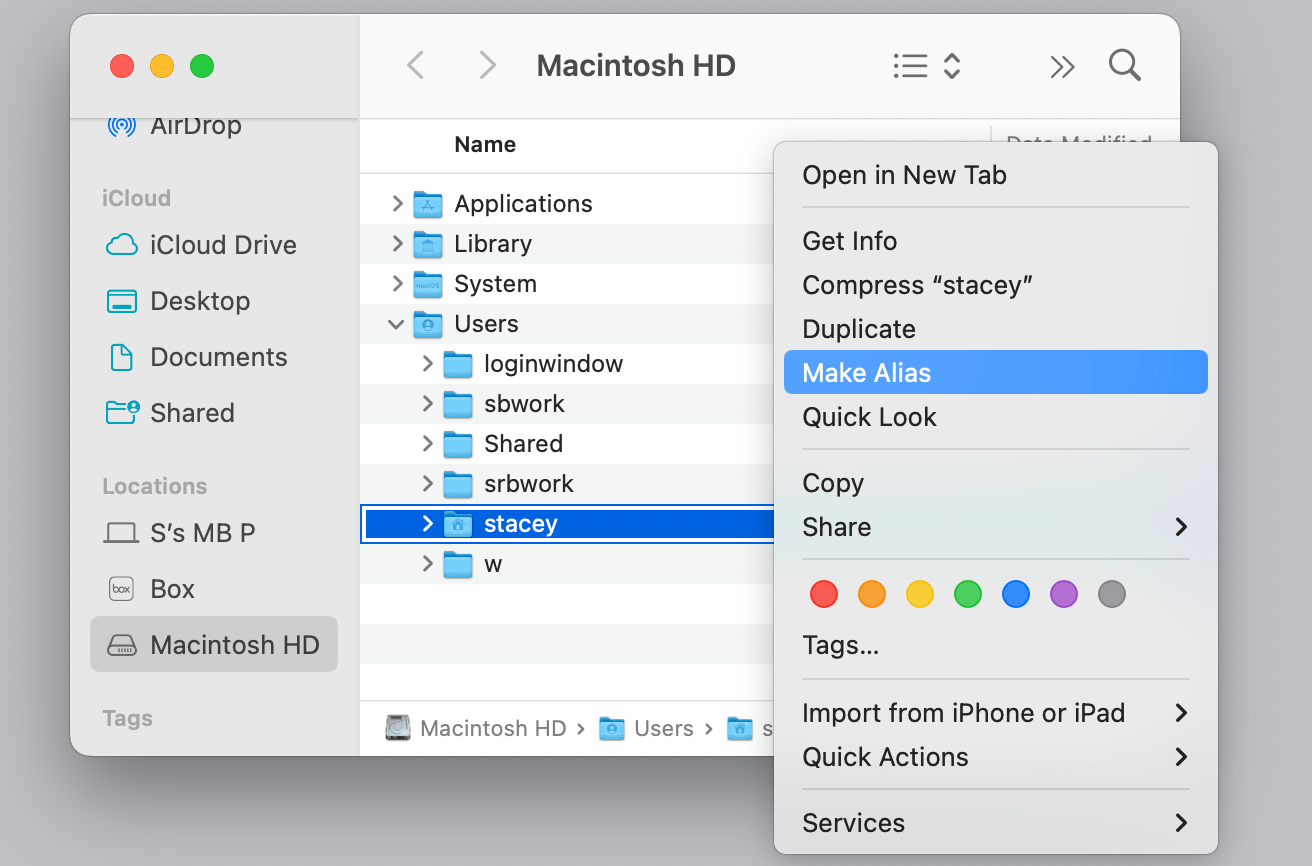
Task: Apply the purple tag color
Action: (1064, 594)
